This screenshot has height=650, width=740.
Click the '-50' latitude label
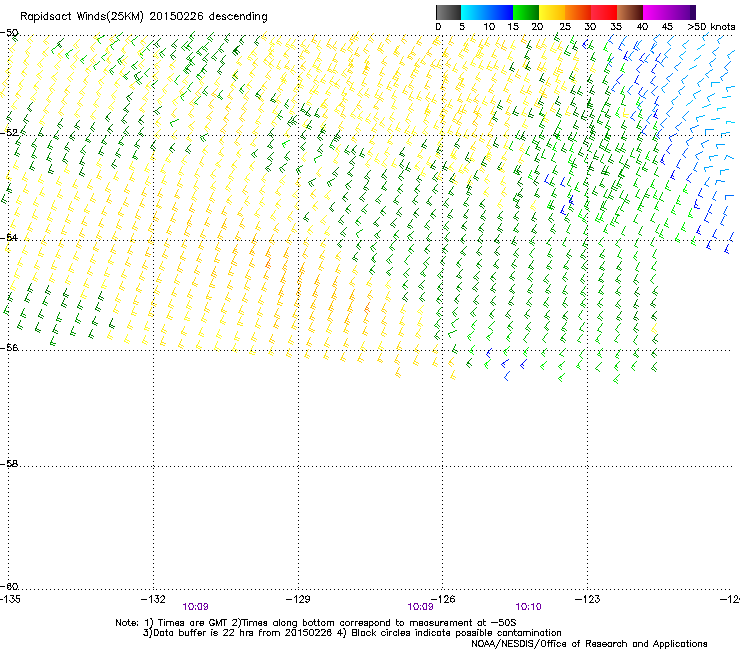pos(9,33)
